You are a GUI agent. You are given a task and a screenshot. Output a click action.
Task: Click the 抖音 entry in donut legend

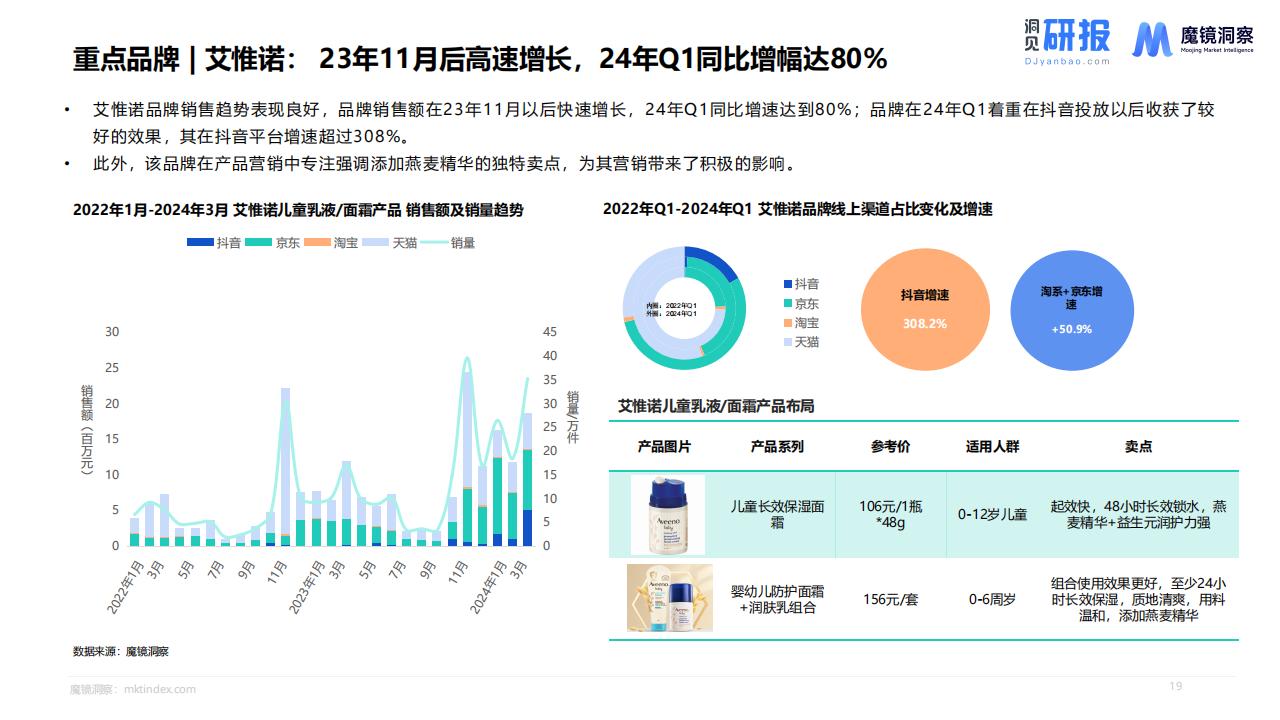tap(803, 284)
